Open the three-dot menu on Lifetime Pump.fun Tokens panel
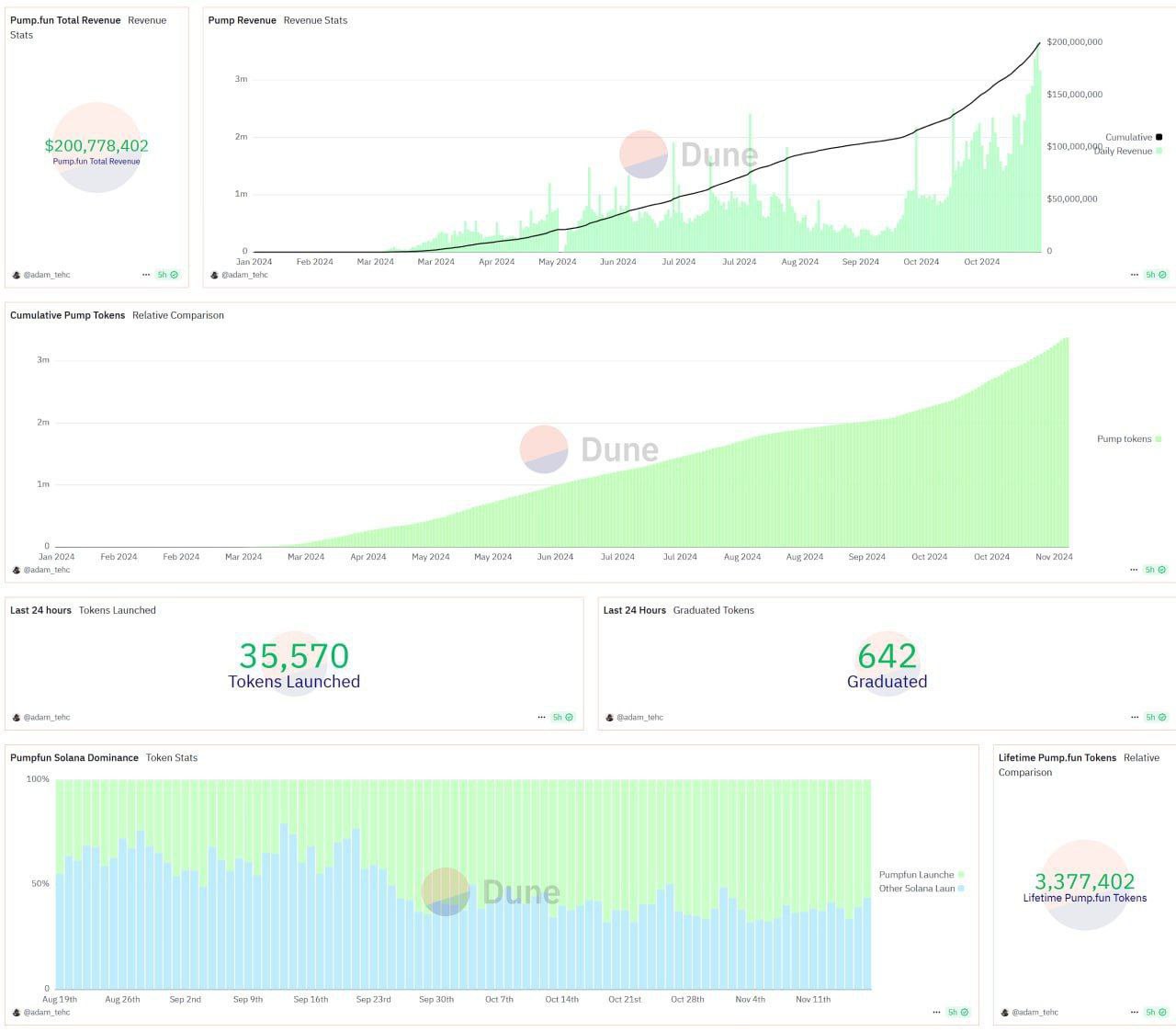 tap(1136, 1012)
